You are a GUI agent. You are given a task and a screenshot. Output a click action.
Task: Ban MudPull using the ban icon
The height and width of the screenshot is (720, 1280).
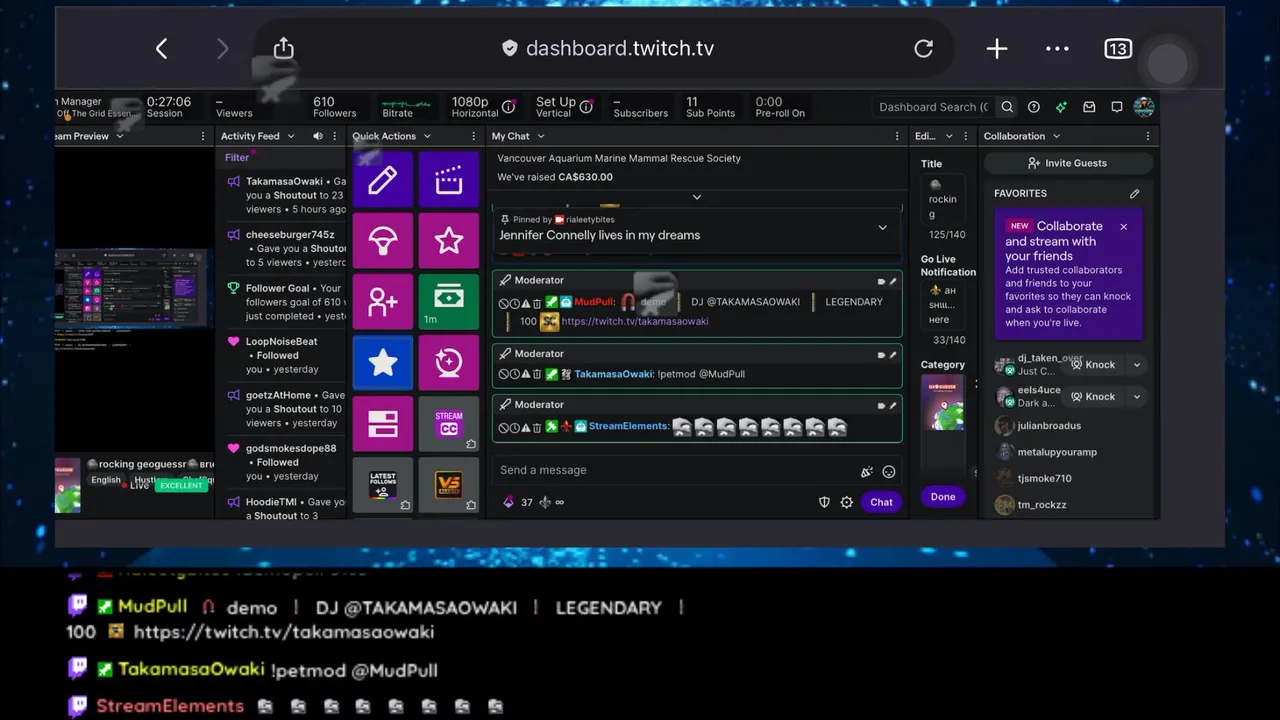tap(504, 303)
